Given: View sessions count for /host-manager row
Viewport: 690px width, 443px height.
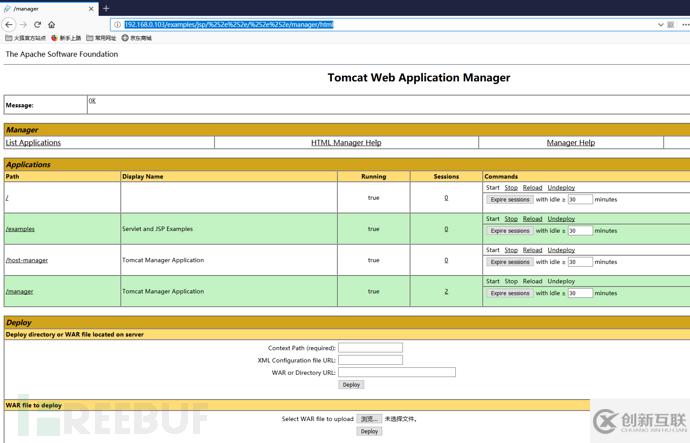Looking at the screenshot, I should tap(446, 260).
